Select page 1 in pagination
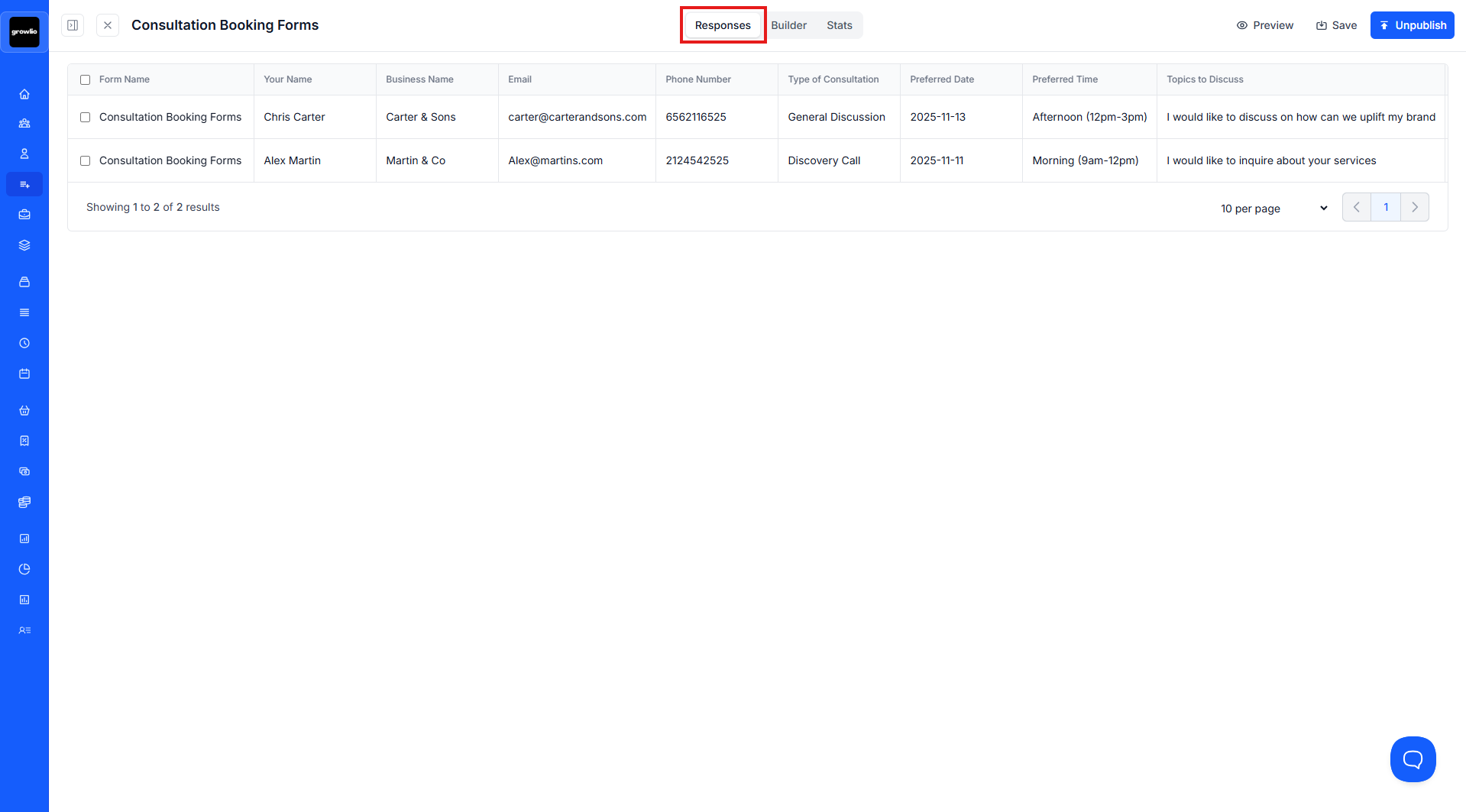This screenshot has width=1466, height=812. pos(1386,207)
